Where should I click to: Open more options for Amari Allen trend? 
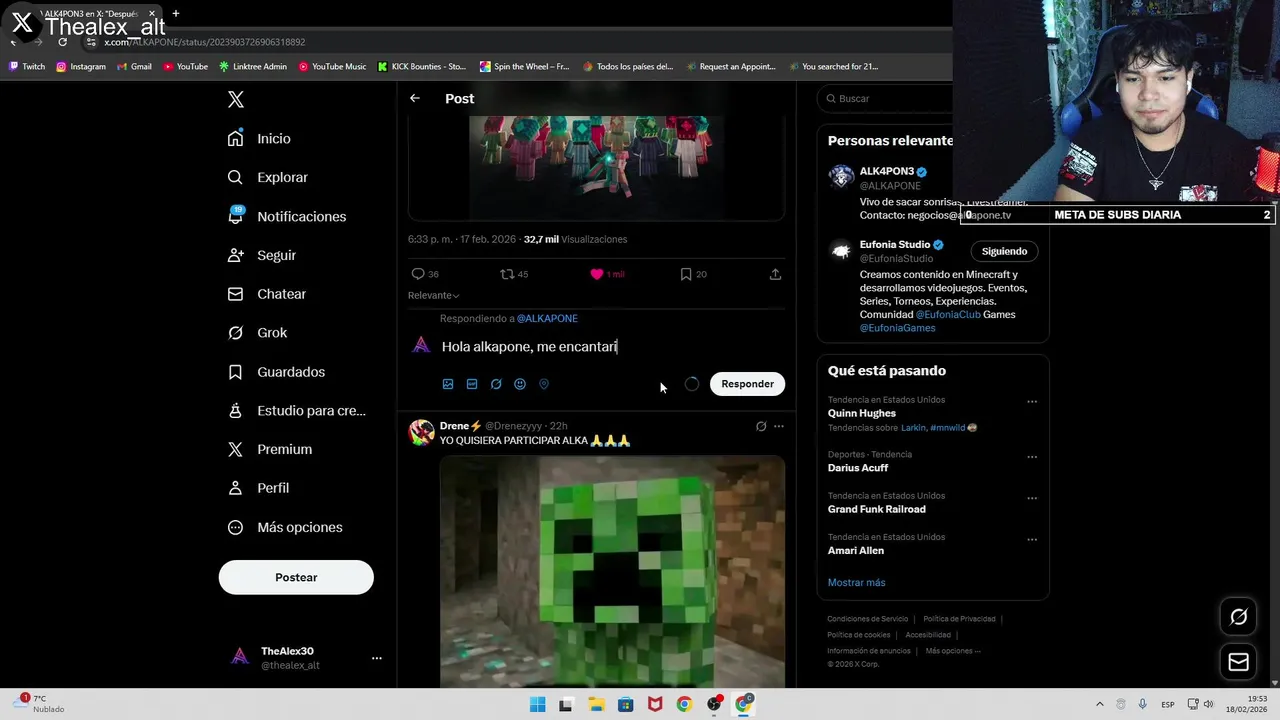point(1032,540)
